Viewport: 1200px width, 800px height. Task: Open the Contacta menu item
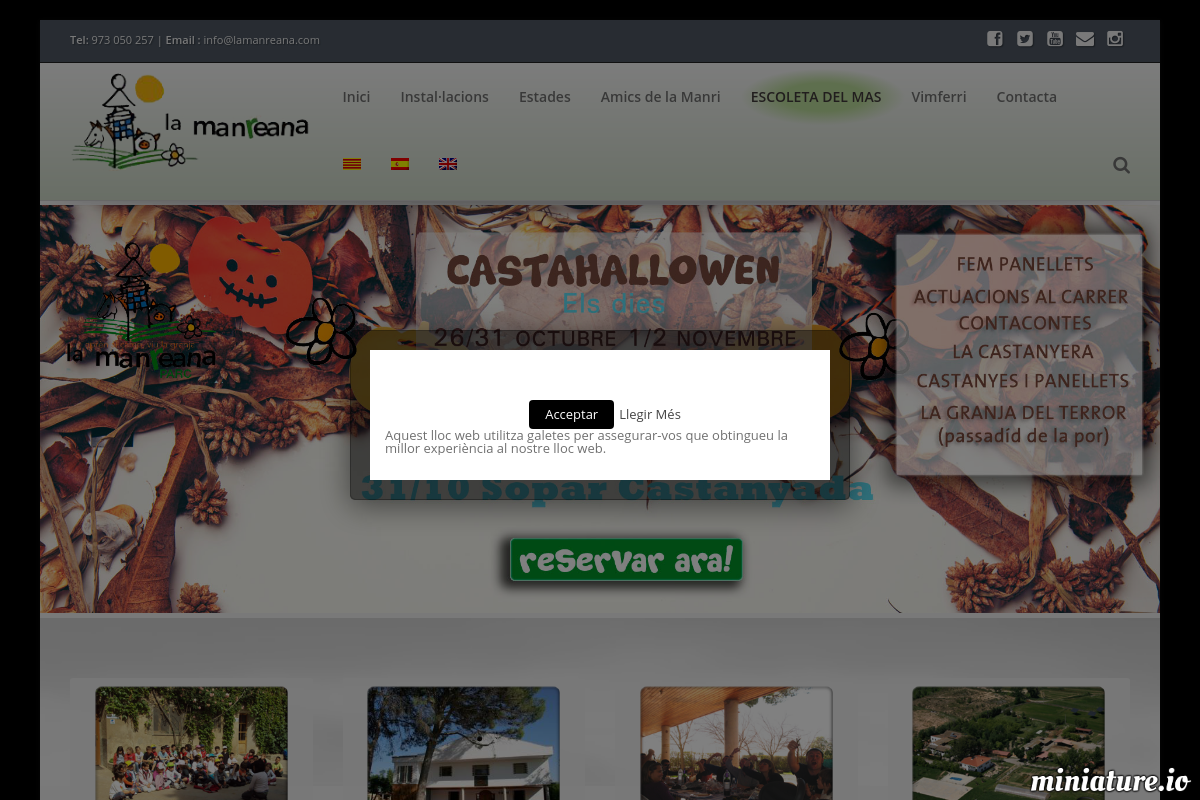pyautogui.click(x=1026, y=97)
